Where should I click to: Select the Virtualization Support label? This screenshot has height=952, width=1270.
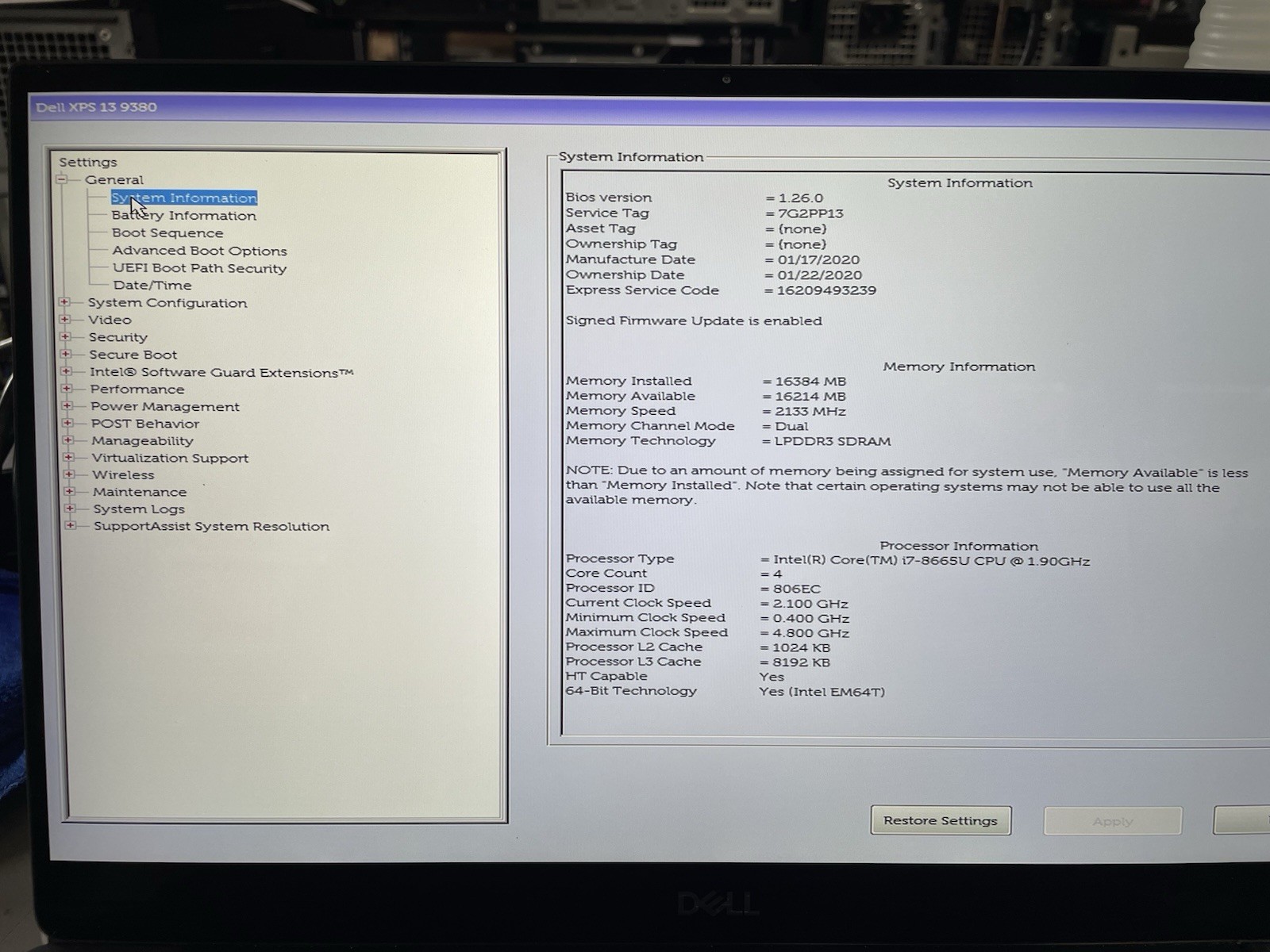point(170,458)
